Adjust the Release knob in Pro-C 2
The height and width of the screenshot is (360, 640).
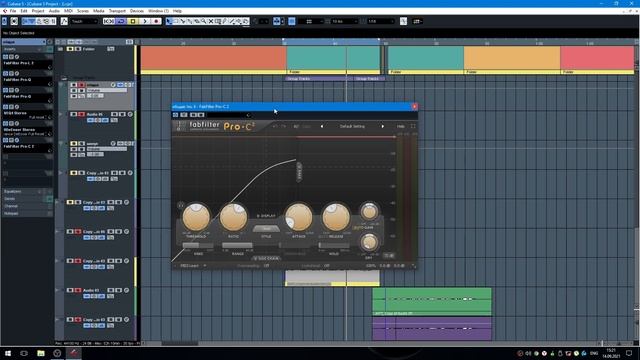coord(336,217)
